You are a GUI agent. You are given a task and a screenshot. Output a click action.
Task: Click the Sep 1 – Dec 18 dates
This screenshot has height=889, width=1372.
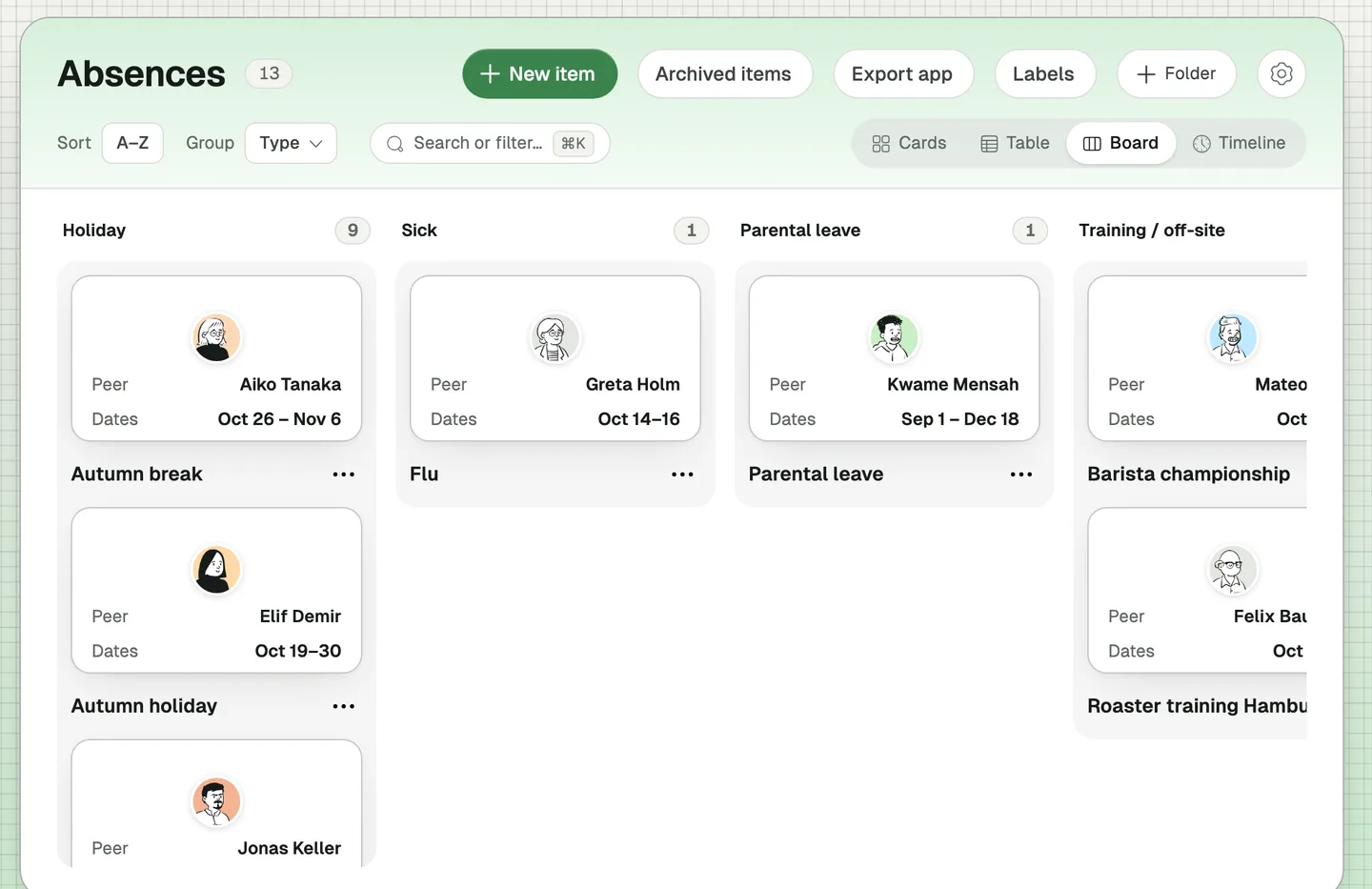[x=960, y=419]
